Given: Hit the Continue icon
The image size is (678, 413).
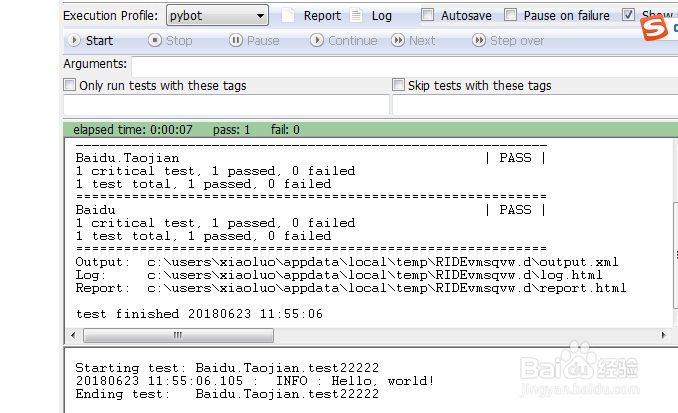Looking at the screenshot, I should click(x=317, y=41).
